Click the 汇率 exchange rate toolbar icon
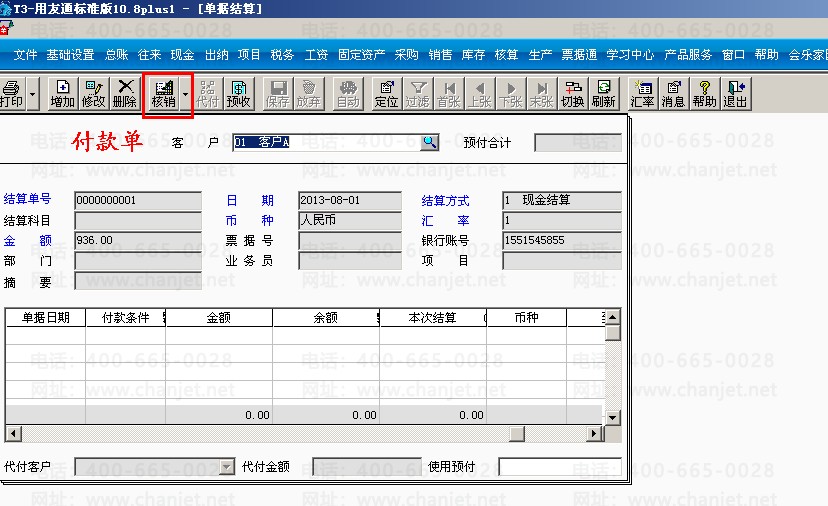828x506 pixels. coord(643,94)
